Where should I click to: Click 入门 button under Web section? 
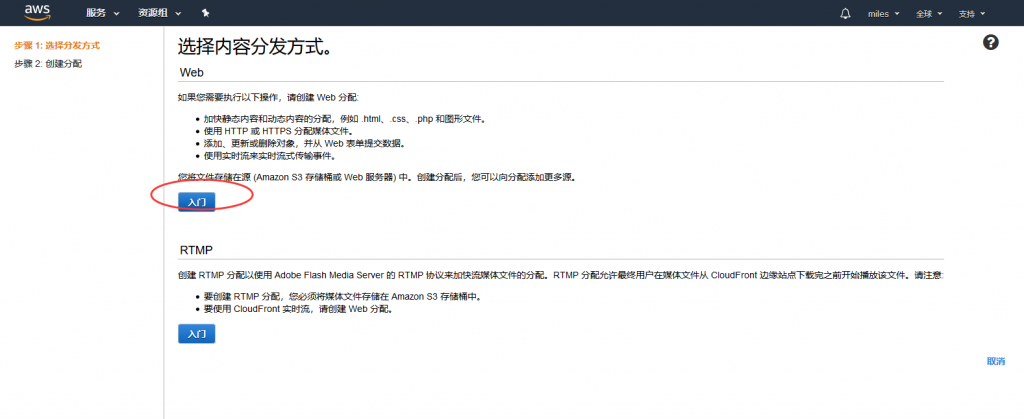[x=197, y=202]
